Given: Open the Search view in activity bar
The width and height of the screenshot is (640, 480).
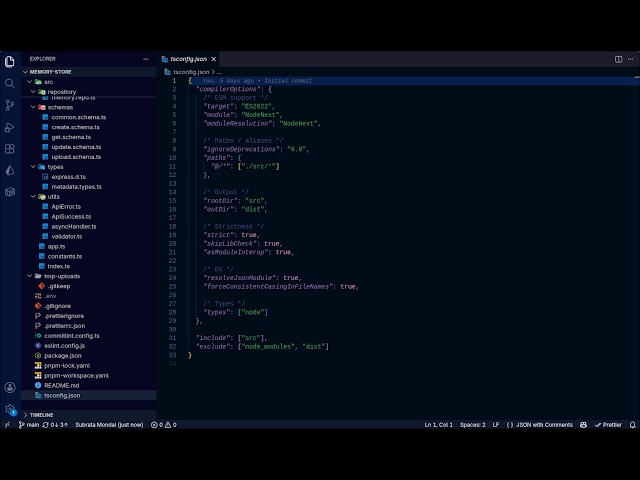Looking at the screenshot, I should 10,84.
